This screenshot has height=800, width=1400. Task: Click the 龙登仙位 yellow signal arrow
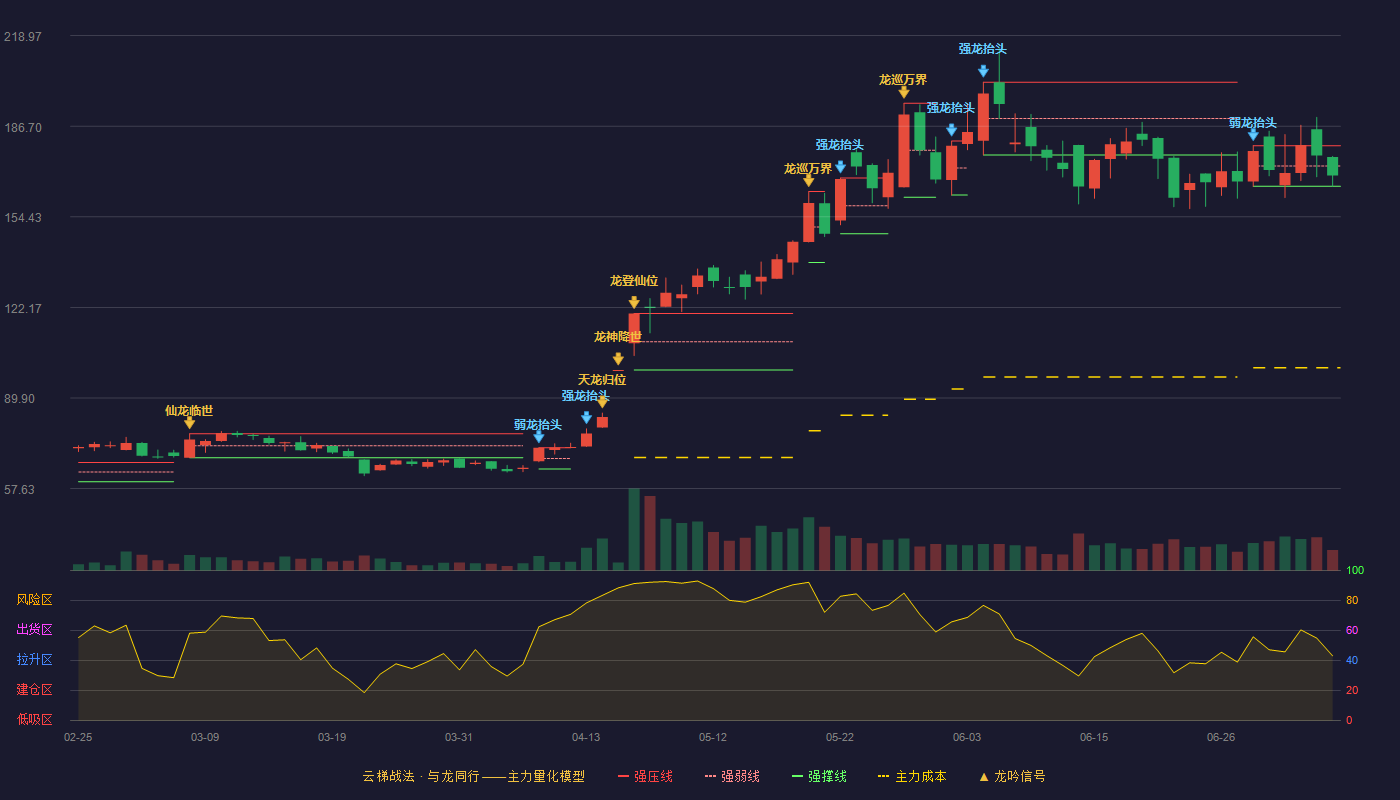coord(634,302)
